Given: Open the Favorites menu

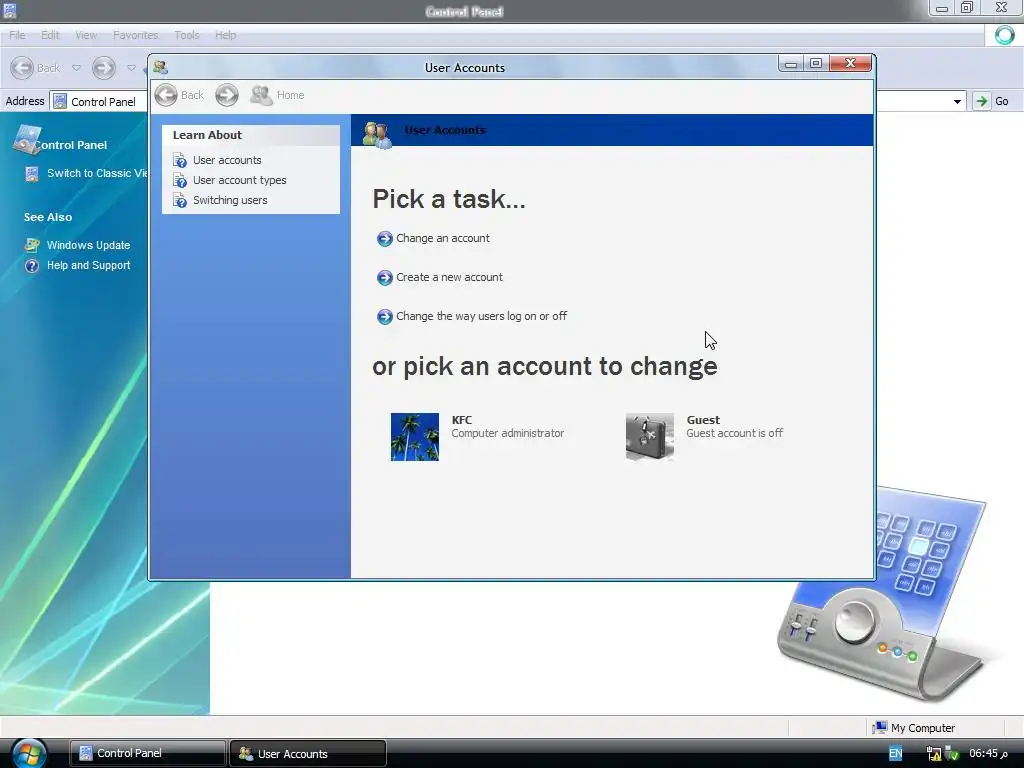Looking at the screenshot, I should (x=135, y=35).
